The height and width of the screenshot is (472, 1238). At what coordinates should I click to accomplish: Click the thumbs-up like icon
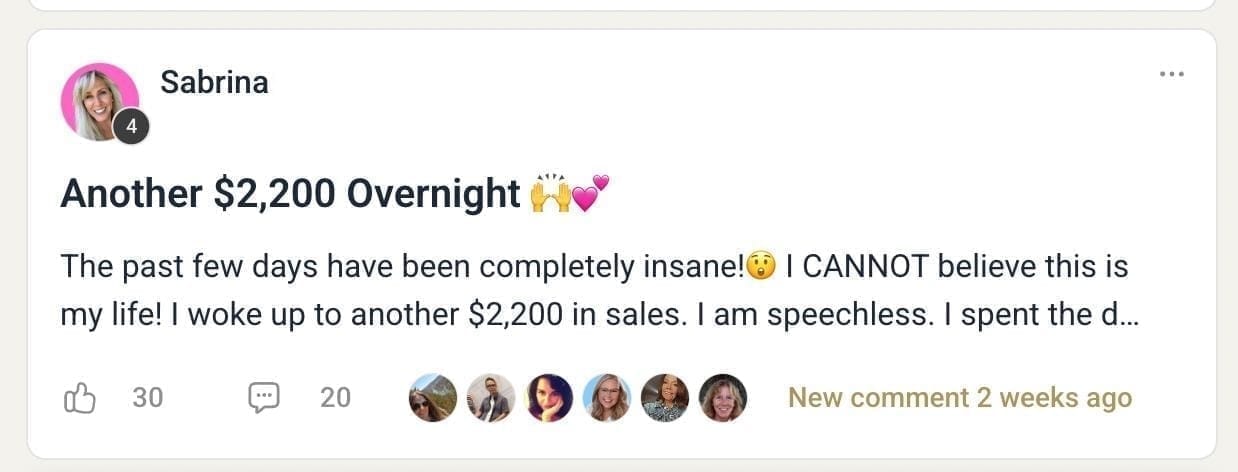point(80,398)
